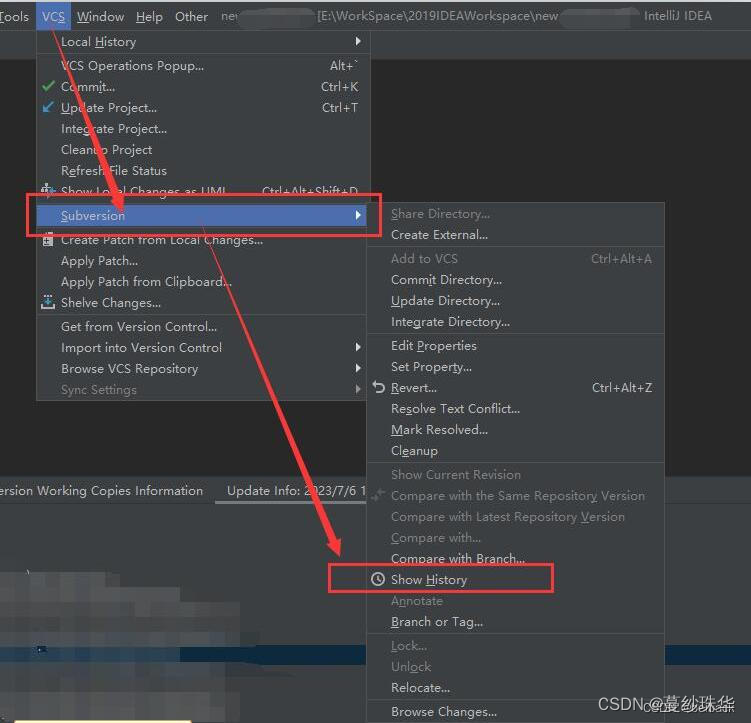Click the blue Update Project arrow icon
This screenshot has width=751, height=723.
(48, 107)
